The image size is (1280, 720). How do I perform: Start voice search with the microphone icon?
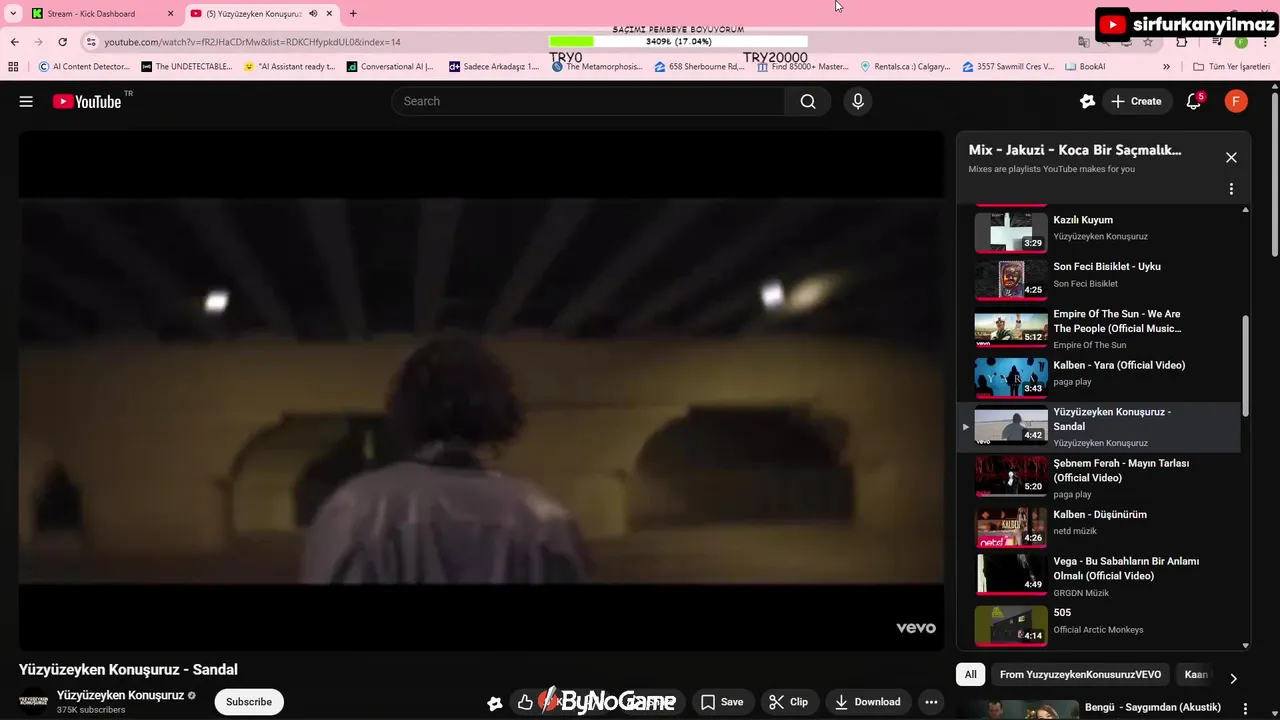point(857,101)
